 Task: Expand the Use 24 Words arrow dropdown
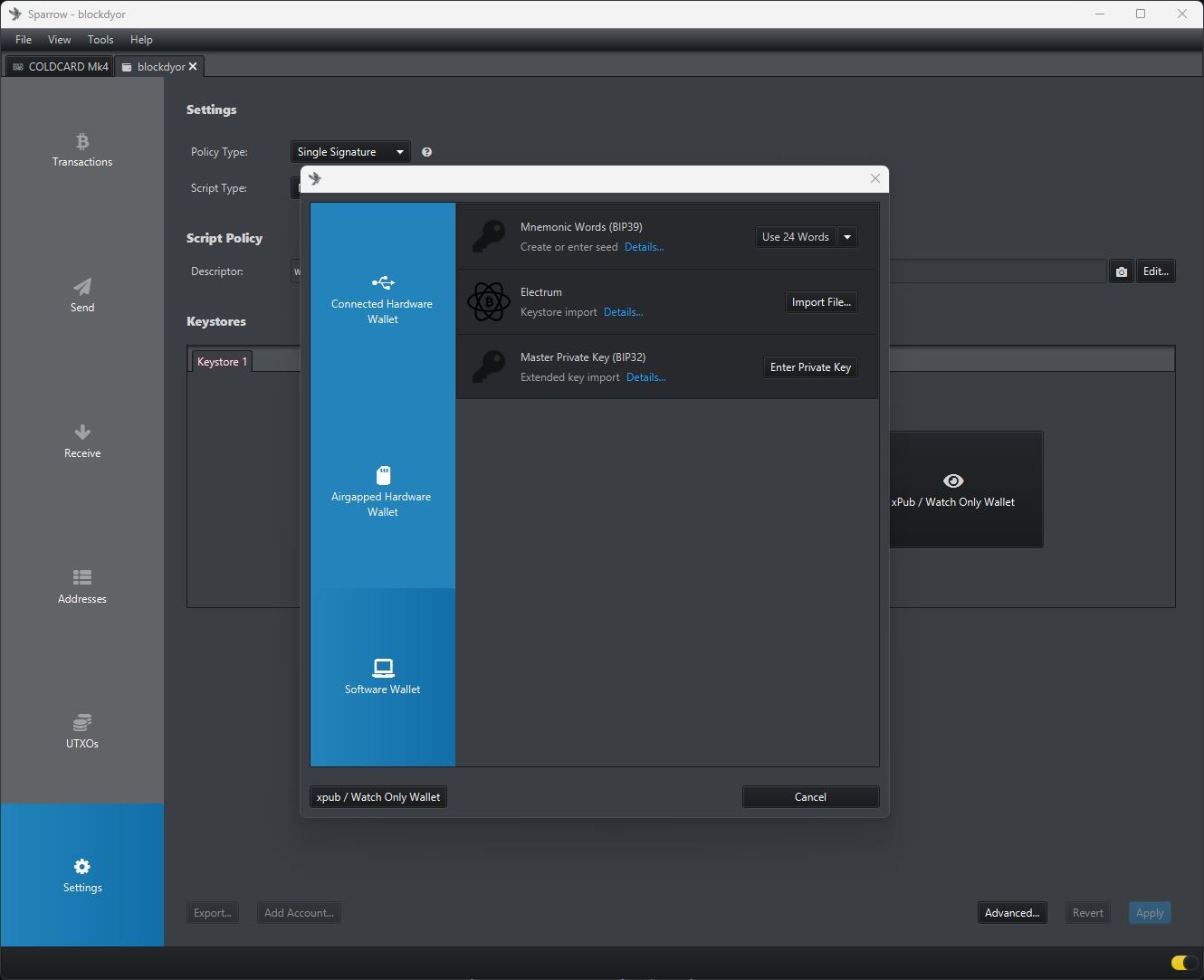[847, 237]
